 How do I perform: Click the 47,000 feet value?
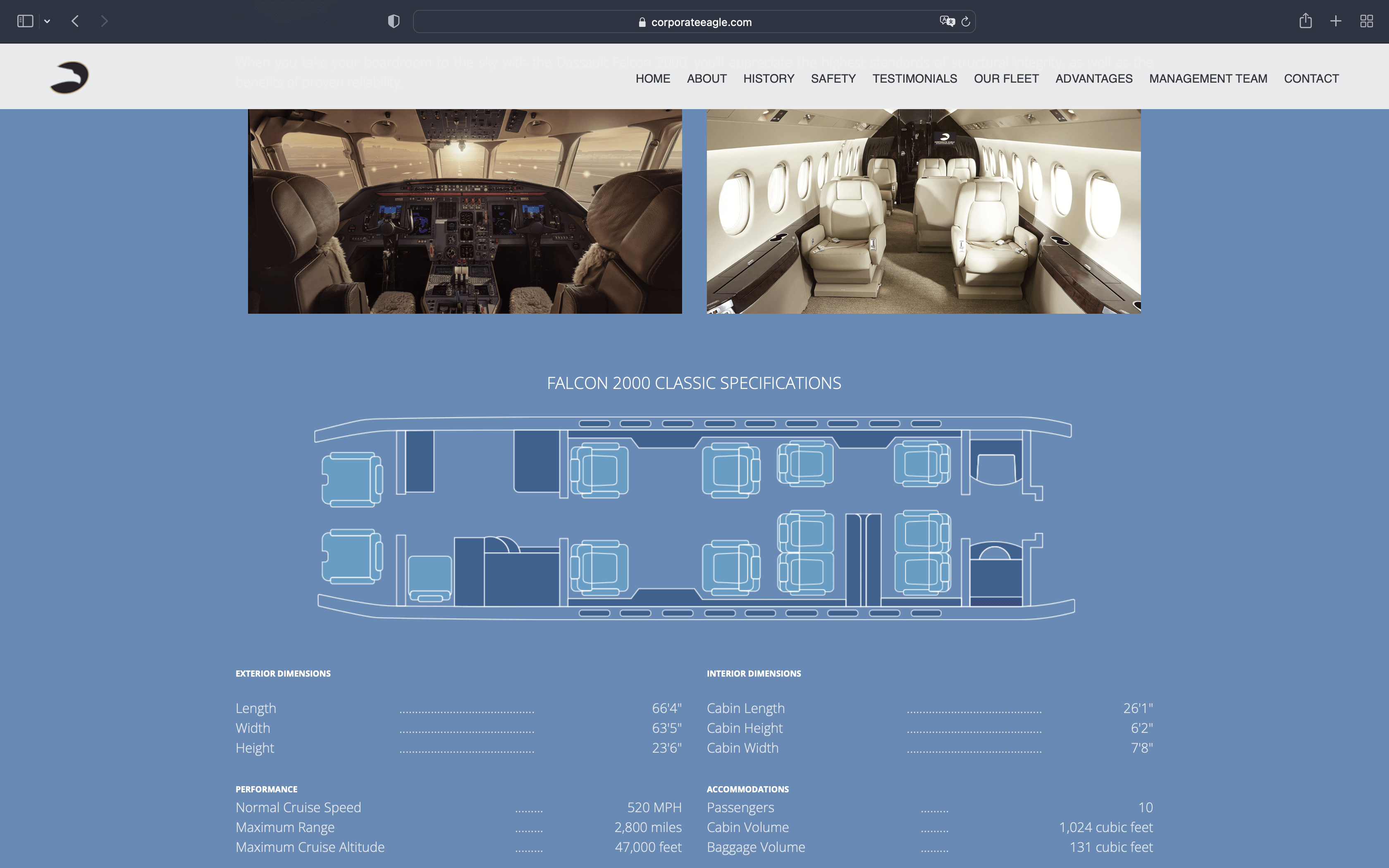coord(648,847)
